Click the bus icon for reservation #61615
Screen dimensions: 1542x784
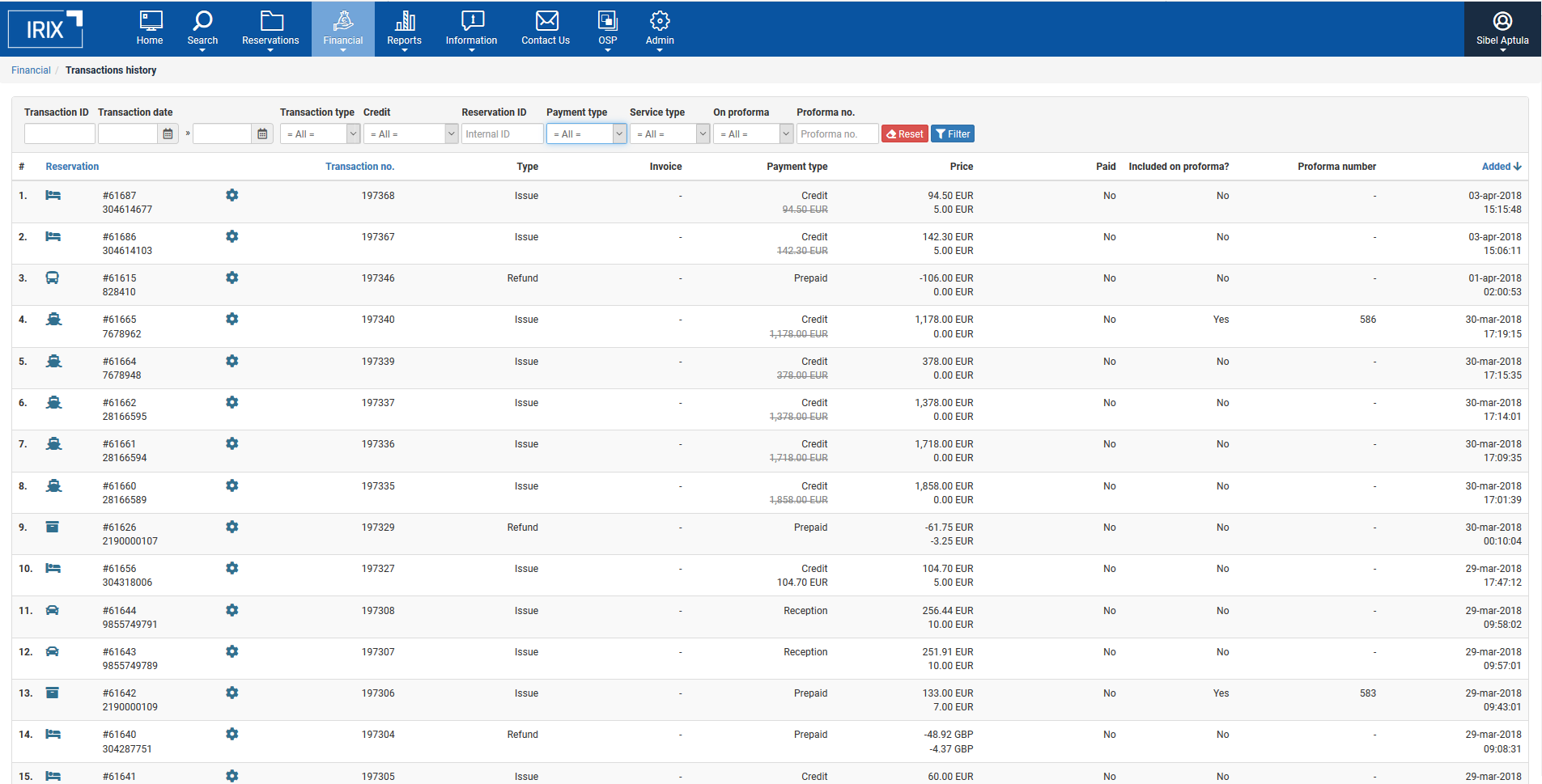(53, 278)
